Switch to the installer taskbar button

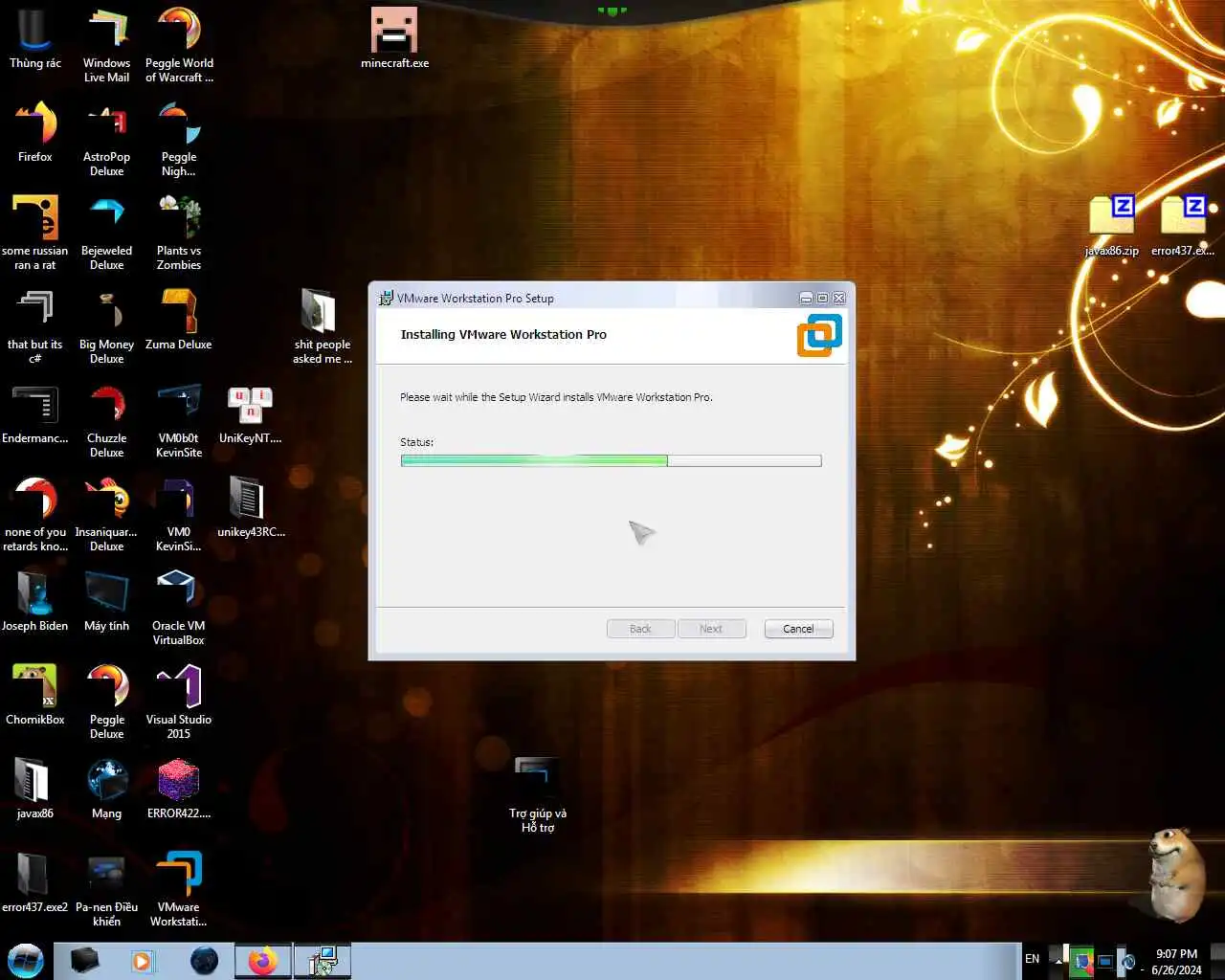pos(323,961)
